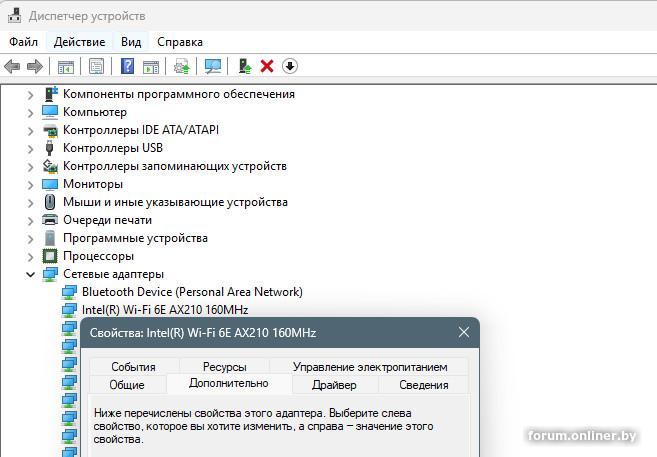Click the black down-arrow toolbar icon
The width and height of the screenshot is (657, 457).
(290, 66)
